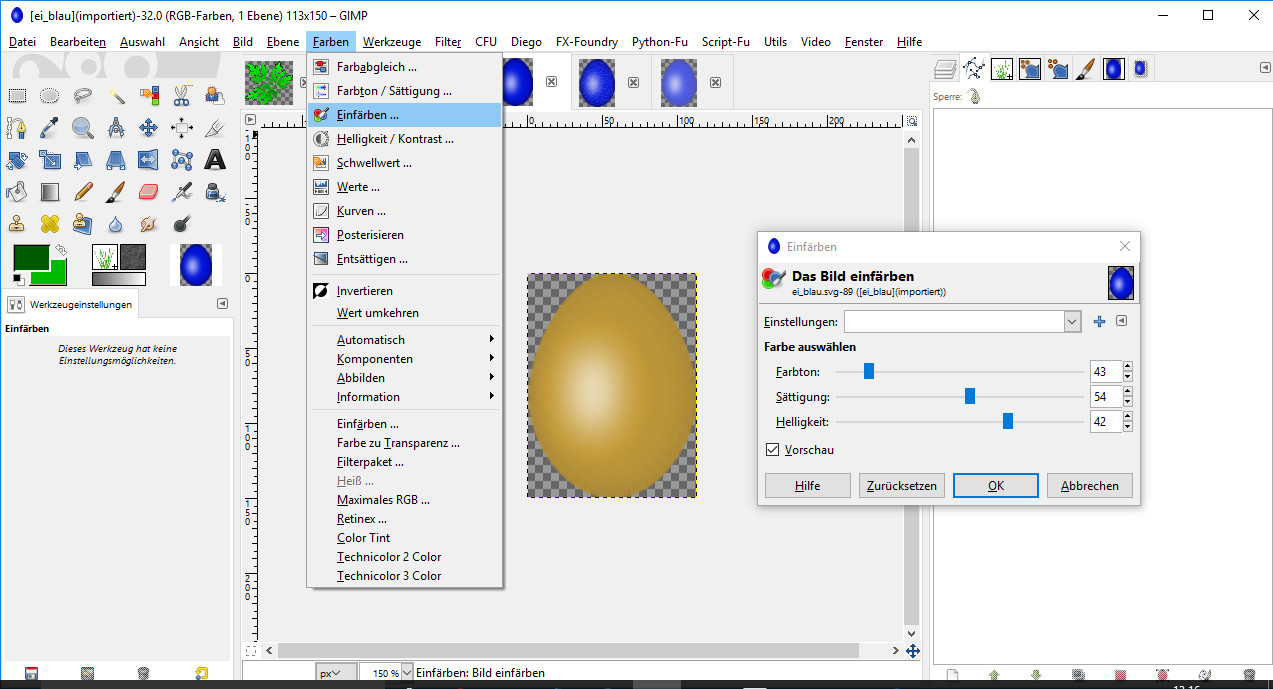Select the Eraser tool
The height and width of the screenshot is (689, 1273).
click(149, 192)
